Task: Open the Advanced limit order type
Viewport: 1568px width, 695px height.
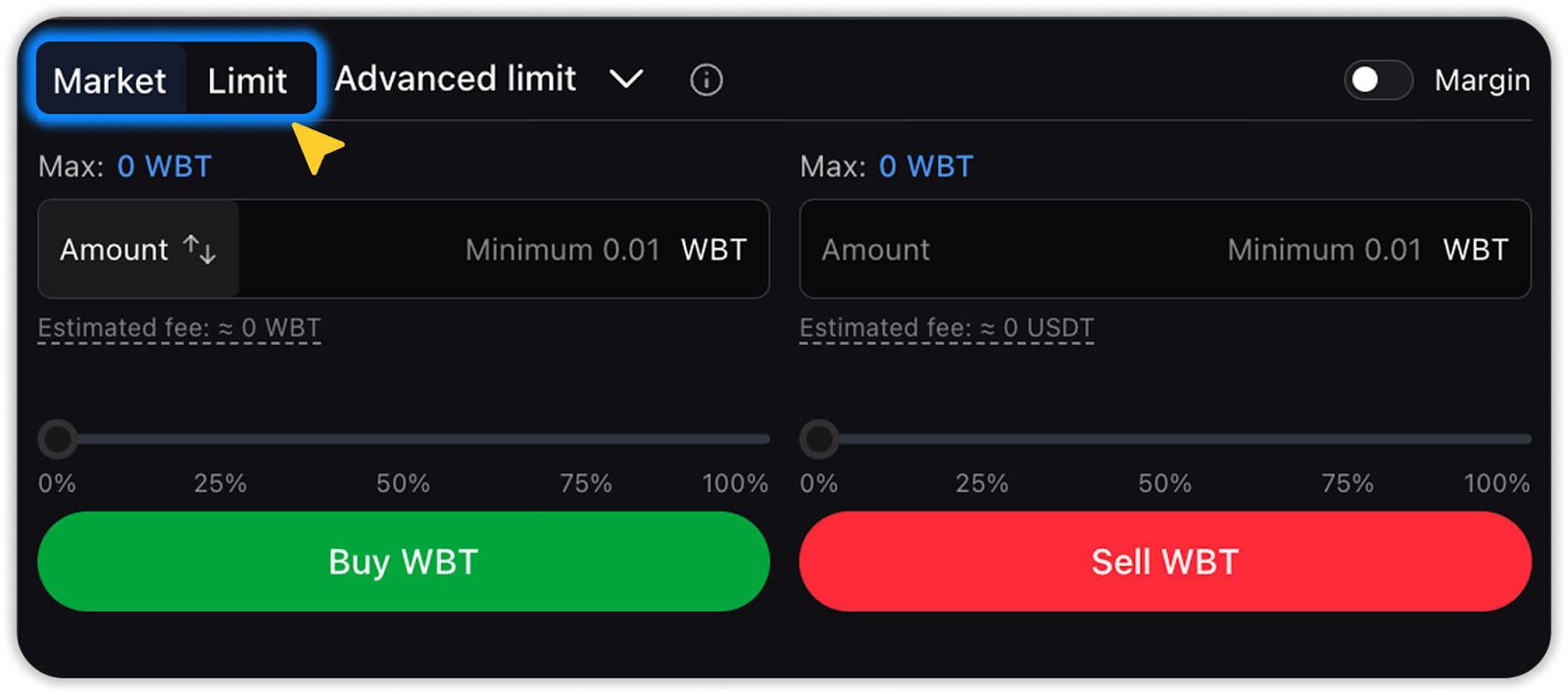Action: 456,78
